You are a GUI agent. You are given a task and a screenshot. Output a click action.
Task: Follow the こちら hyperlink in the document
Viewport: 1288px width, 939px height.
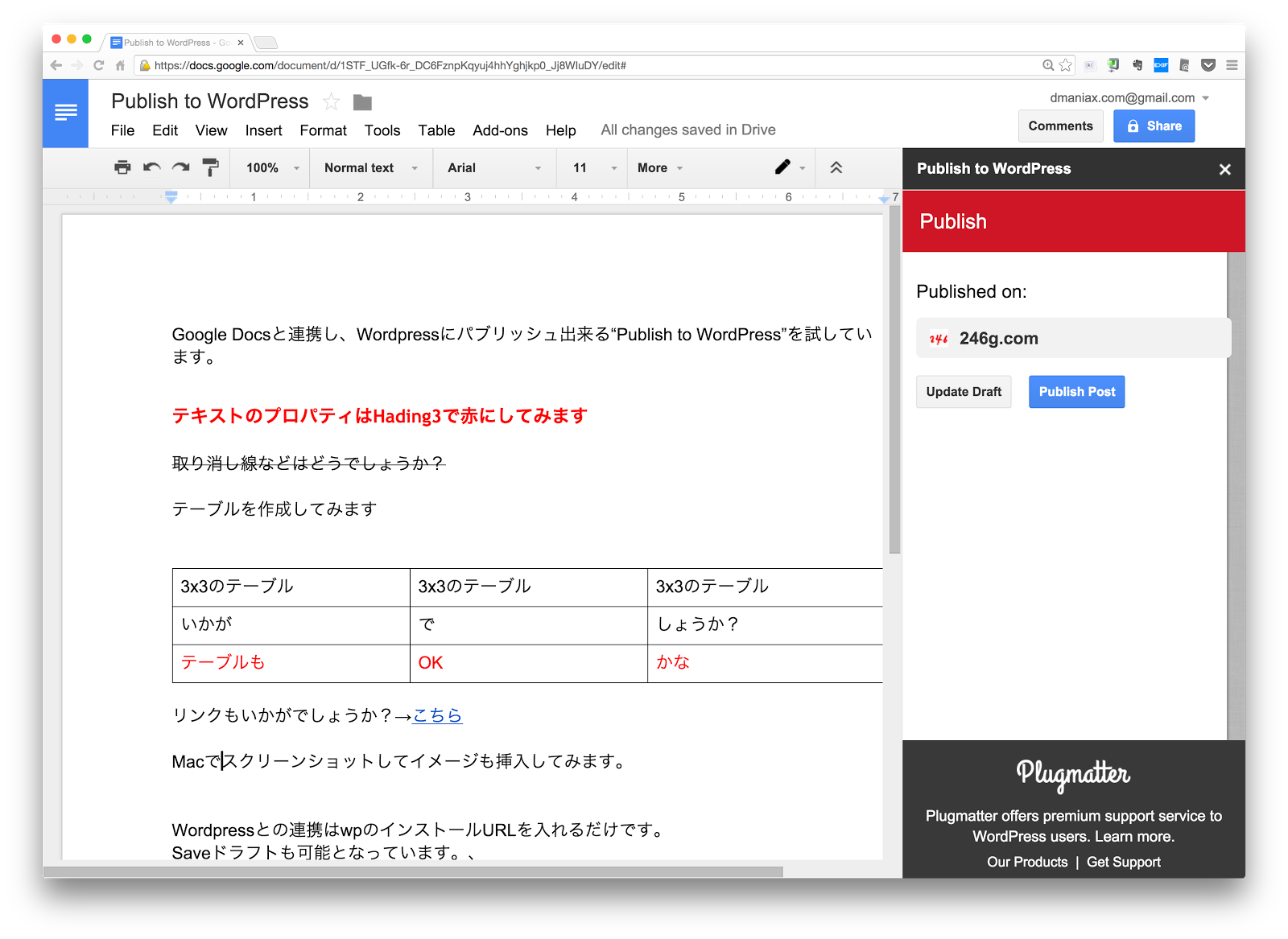click(x=437, y=715)
